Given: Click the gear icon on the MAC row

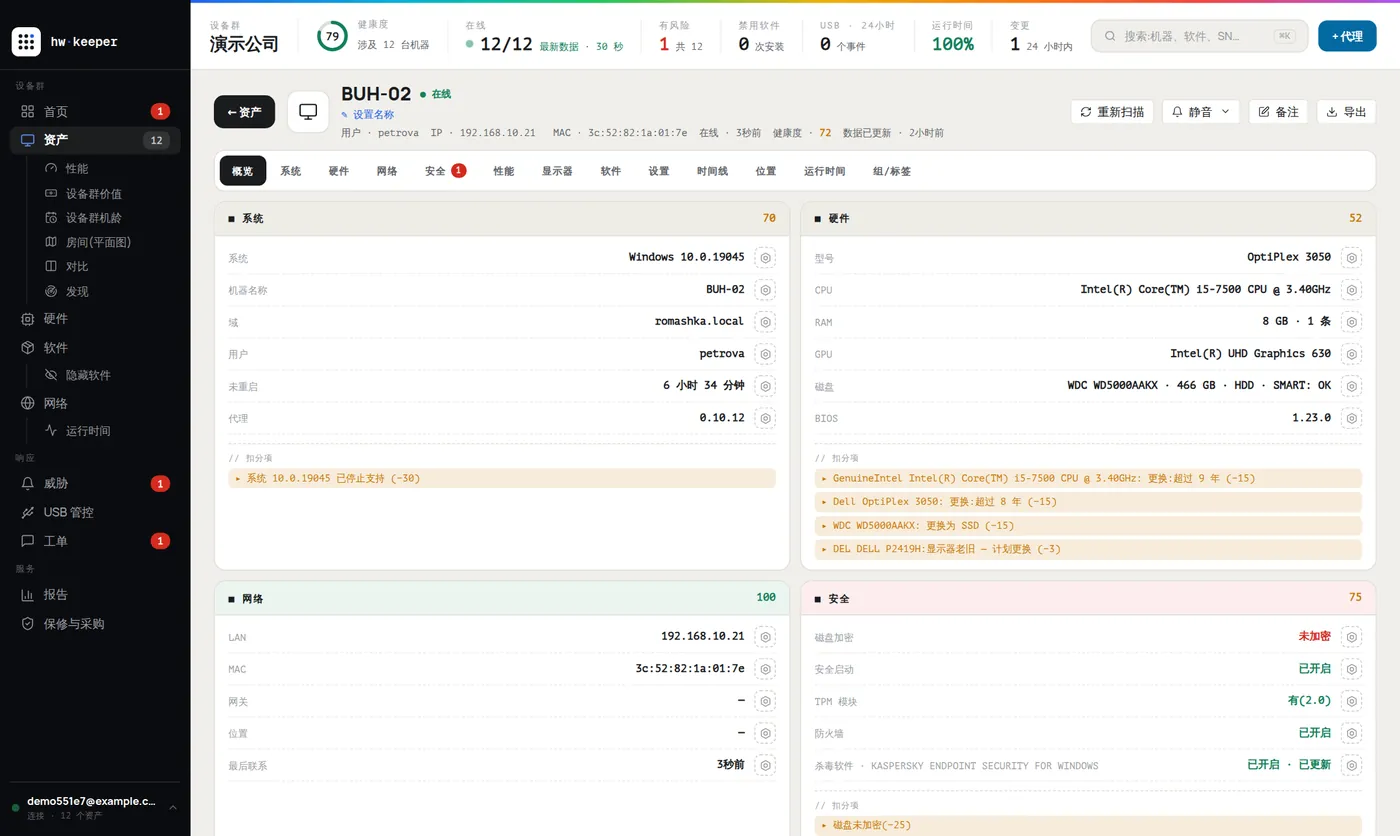Looking at the screenshot, I should (x=765, y=669).
